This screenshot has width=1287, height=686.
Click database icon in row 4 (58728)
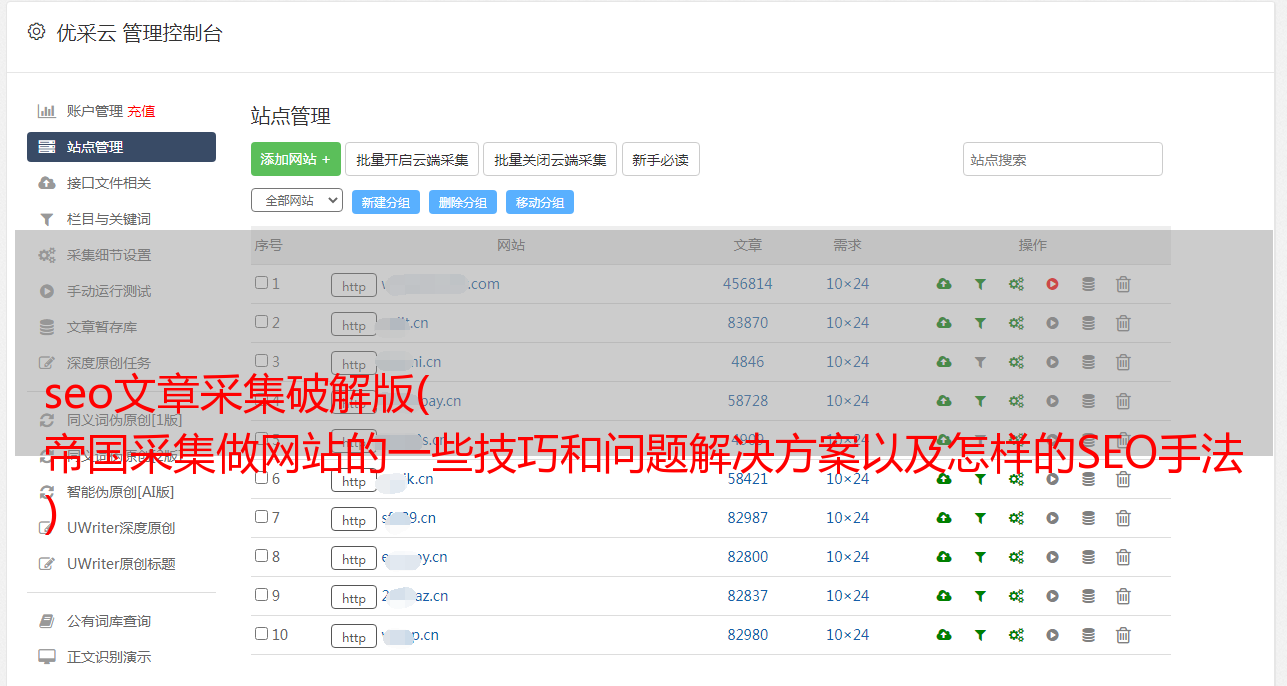pyautogui.click(x=1088, y=401)
